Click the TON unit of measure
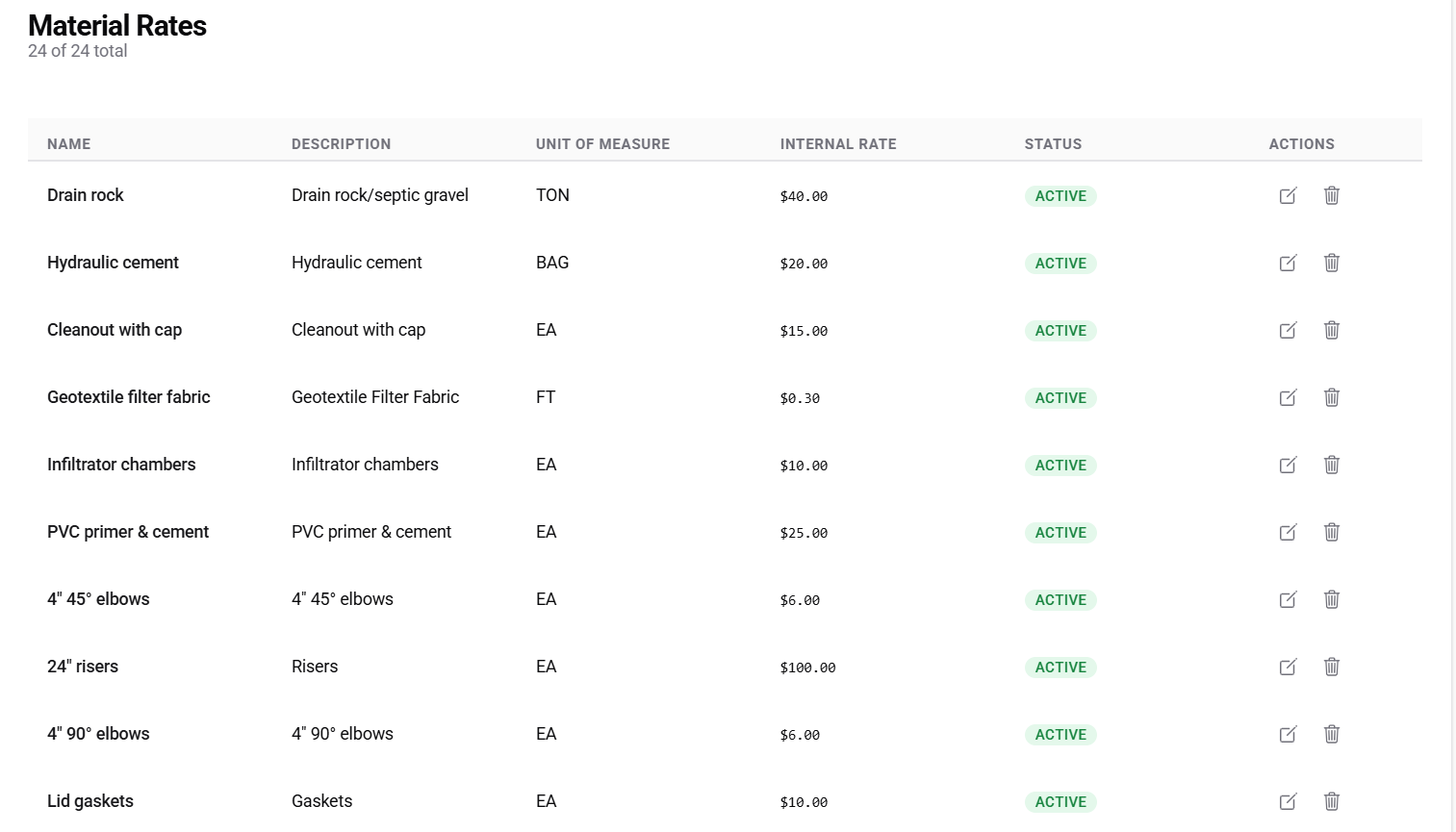The image size is (1456, 832). point(552,195)
